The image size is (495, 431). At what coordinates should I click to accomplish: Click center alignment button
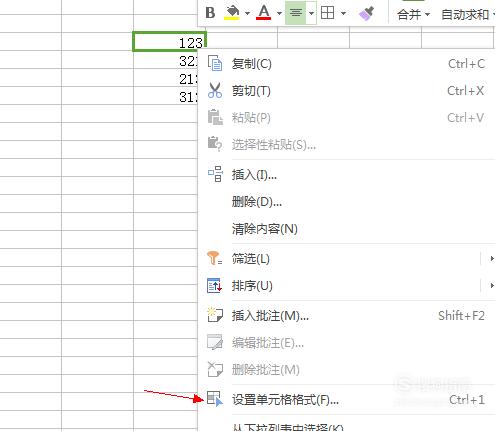(x=296, y=13)
